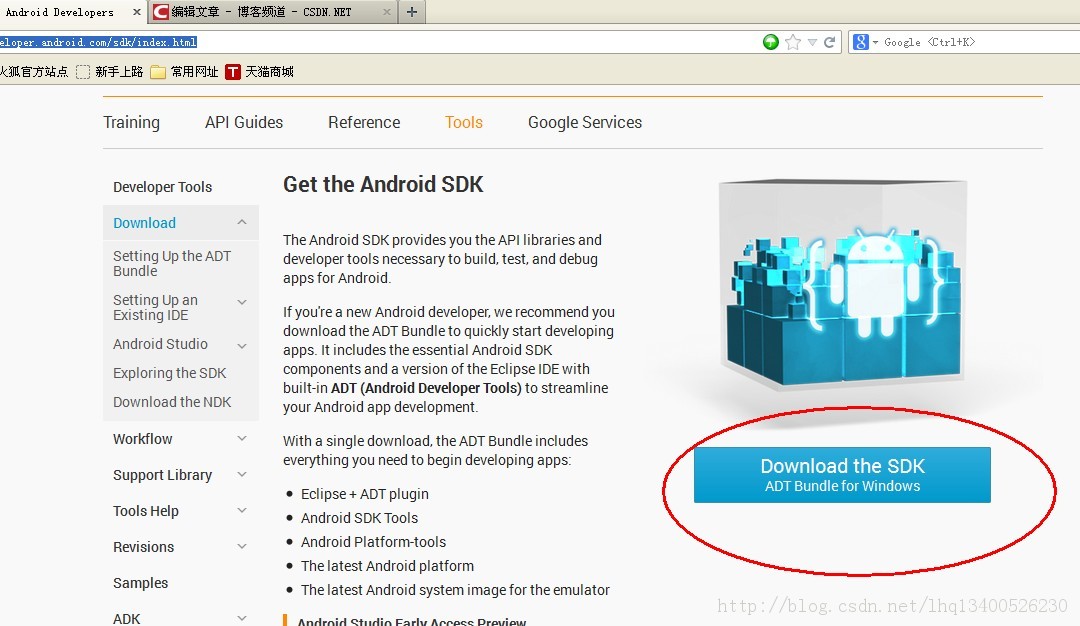Expand the Support Library section
Image resolution: width=1080 pixels, height=626 pixels.
[x=242, y=474]
